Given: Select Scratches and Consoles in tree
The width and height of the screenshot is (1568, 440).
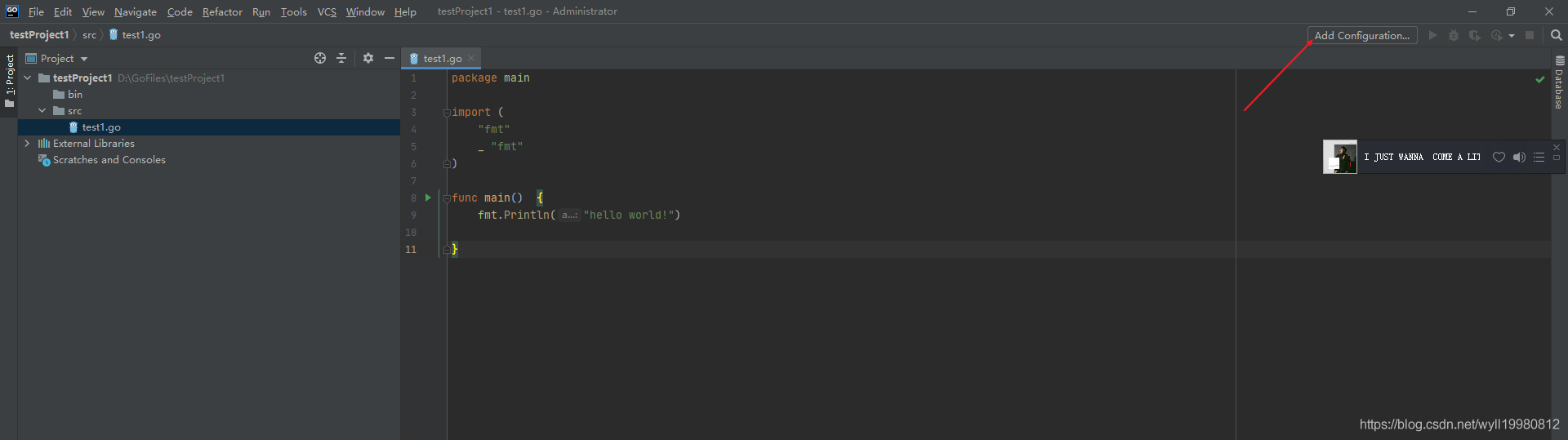Looking at the screenshot, I should (109, 160).
